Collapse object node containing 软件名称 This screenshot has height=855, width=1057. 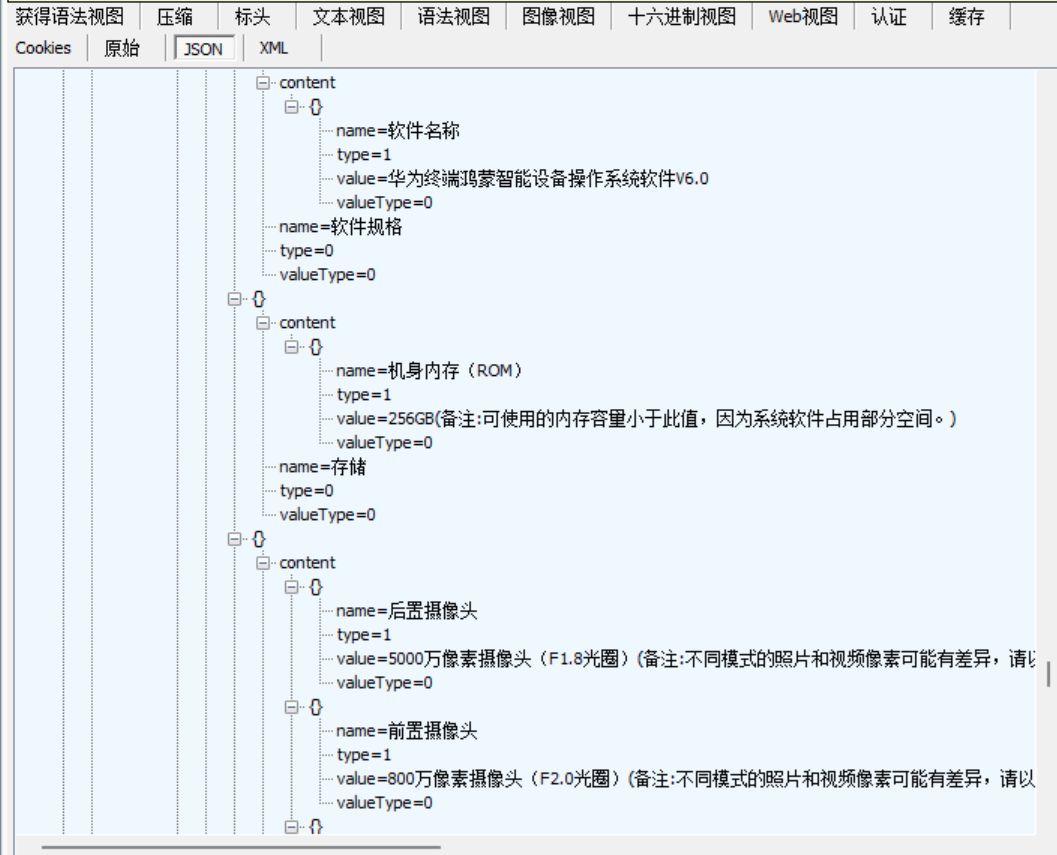pos(291,107)
